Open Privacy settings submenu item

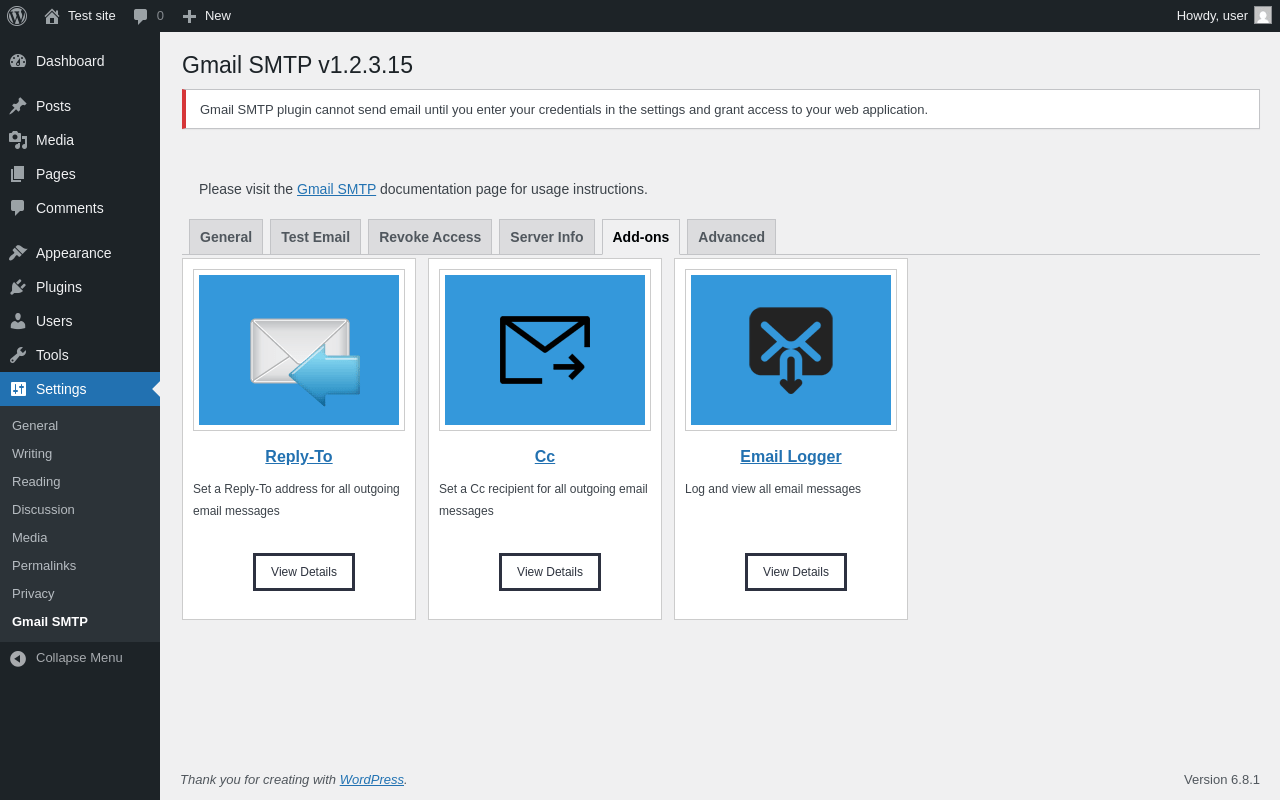click(x=33, y=593)
